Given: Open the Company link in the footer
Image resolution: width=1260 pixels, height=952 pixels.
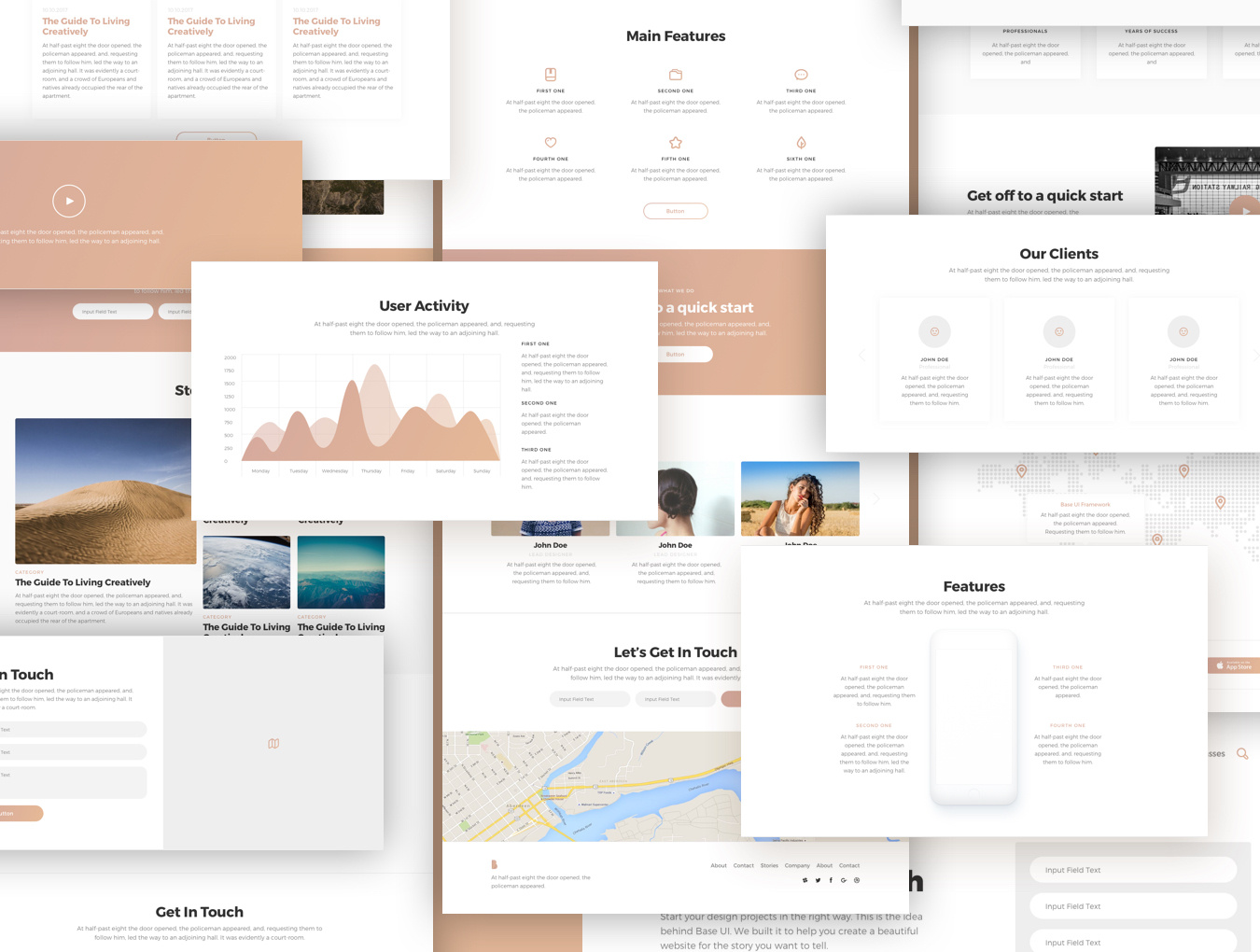Looking at the screenshot, I should pos(797,865).
